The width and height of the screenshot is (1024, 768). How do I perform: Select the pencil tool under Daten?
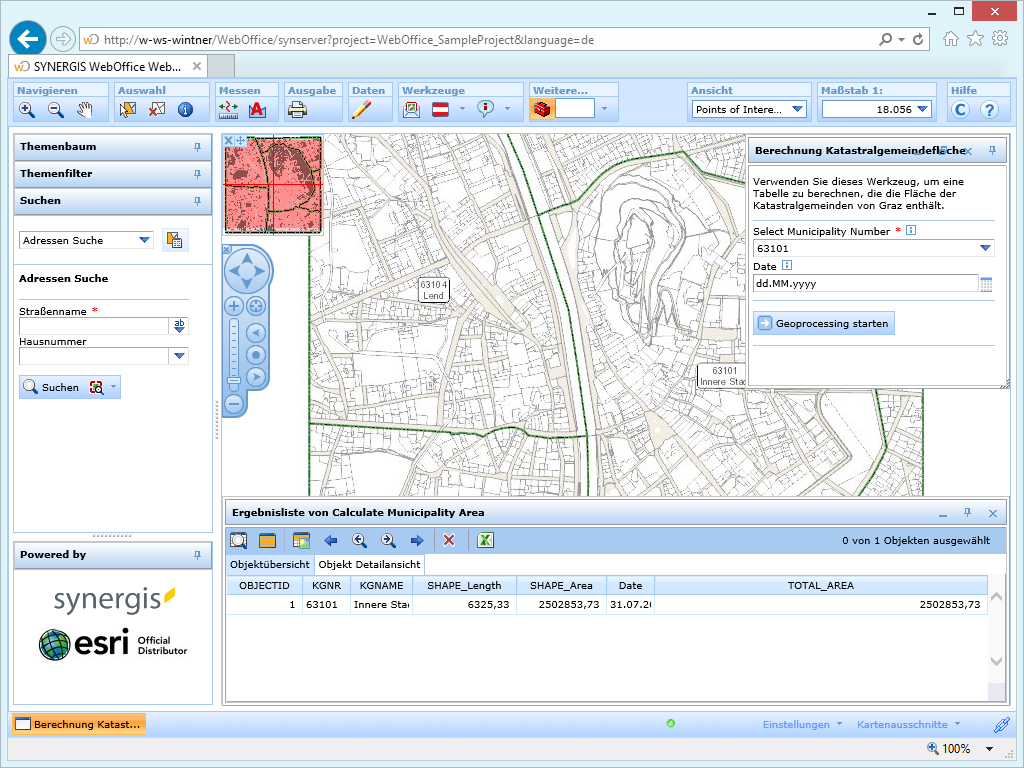click(361, 110)
